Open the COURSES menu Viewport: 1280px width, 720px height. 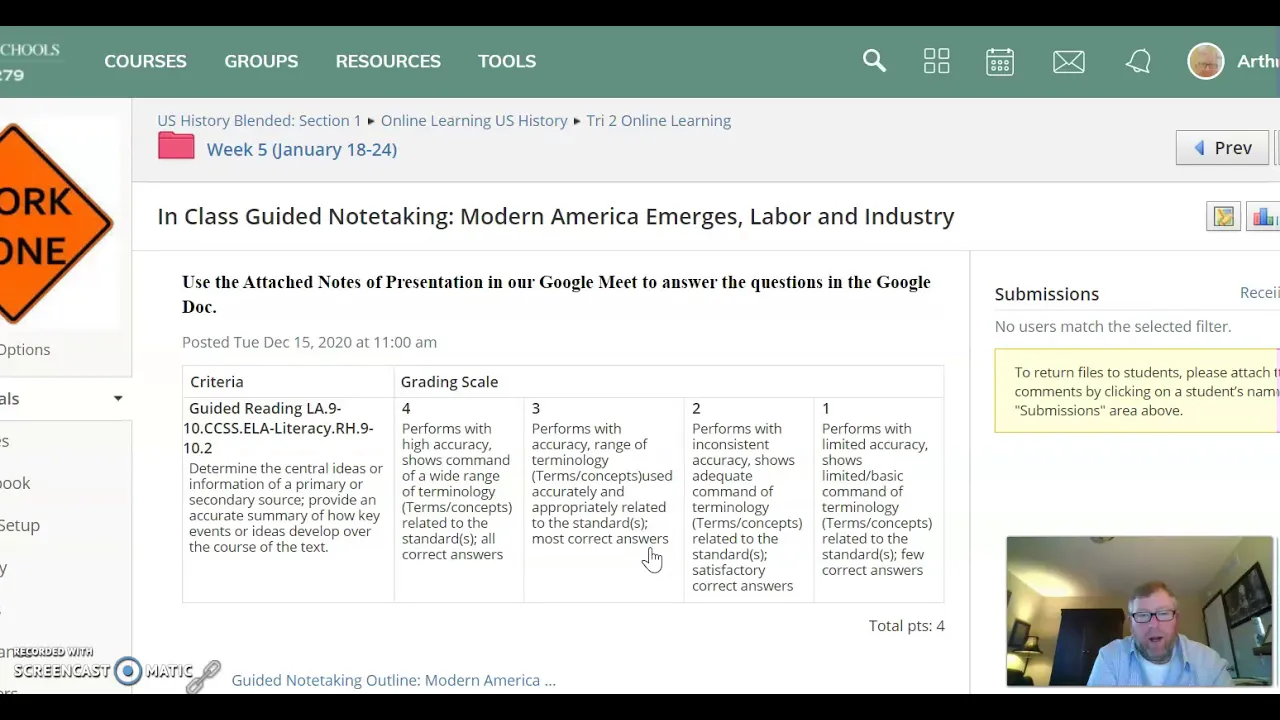(145, 61)
